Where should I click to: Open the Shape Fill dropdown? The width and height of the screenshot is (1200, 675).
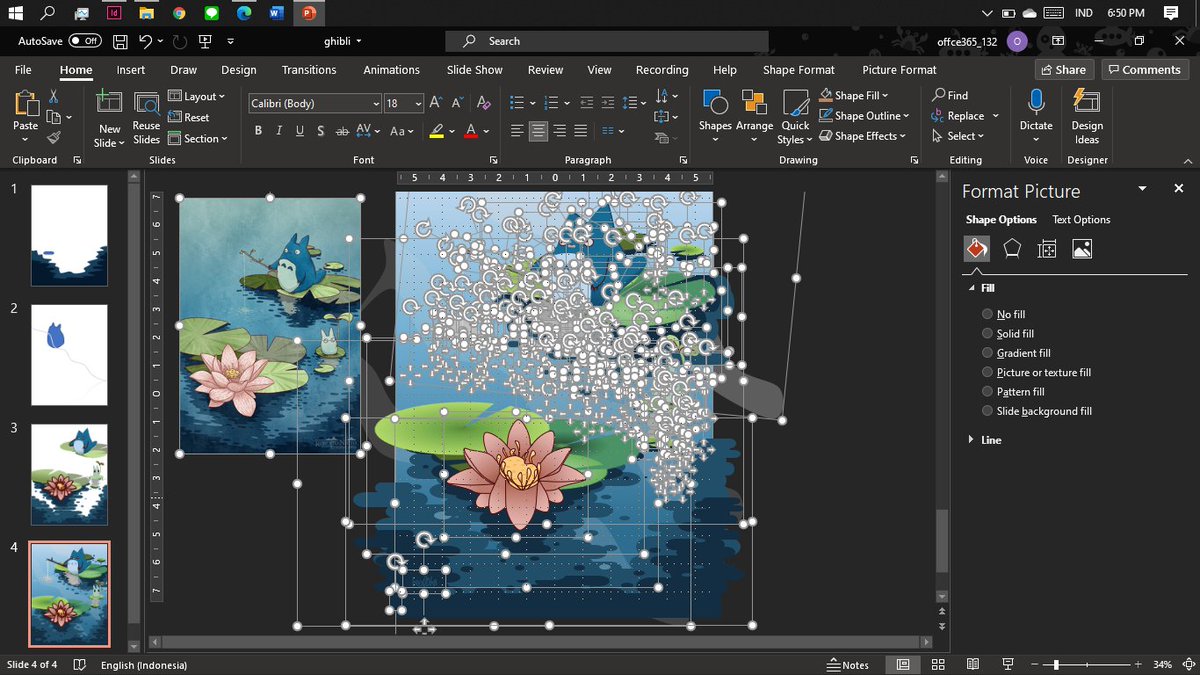[x=854, y=95]
